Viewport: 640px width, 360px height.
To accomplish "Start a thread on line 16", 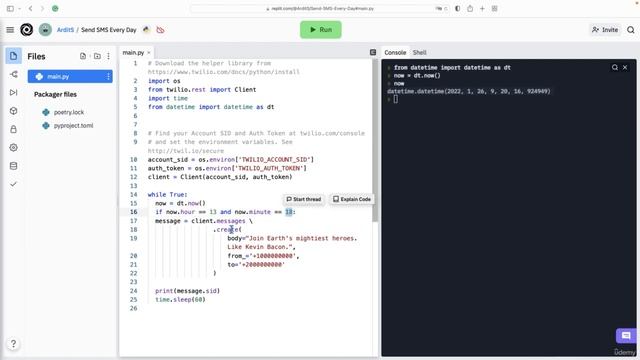I will coord(304,199).
